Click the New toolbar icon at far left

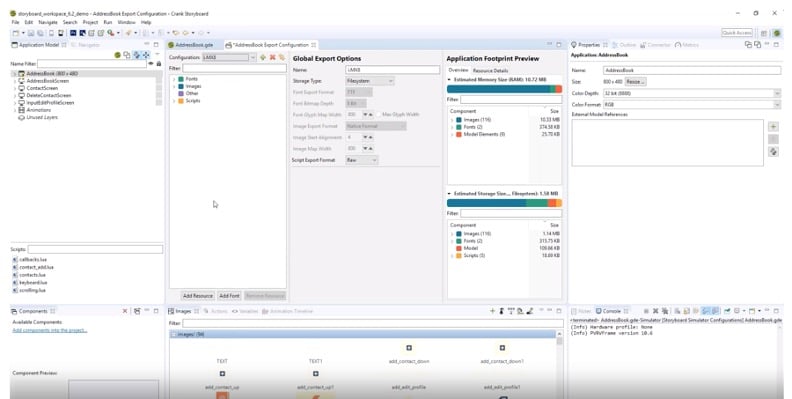16,33
